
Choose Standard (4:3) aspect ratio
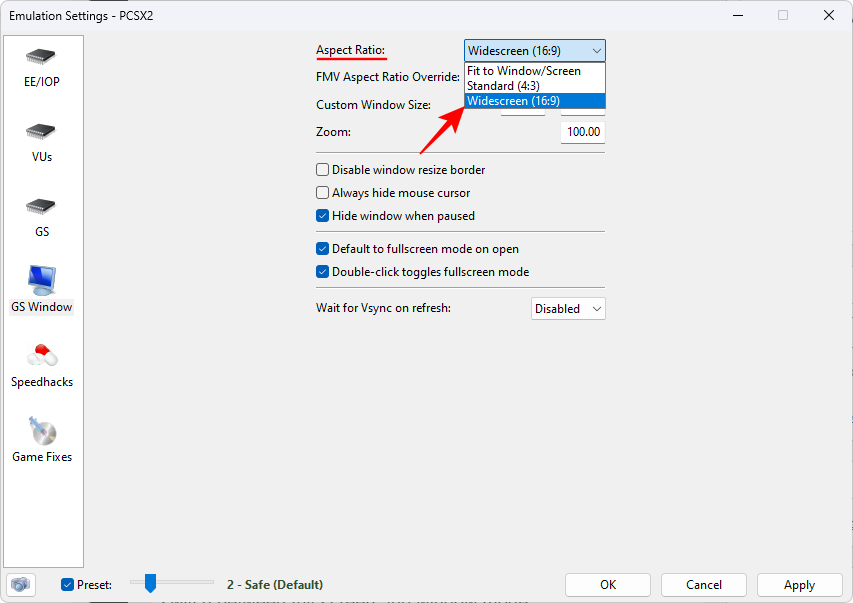(535, 86)
